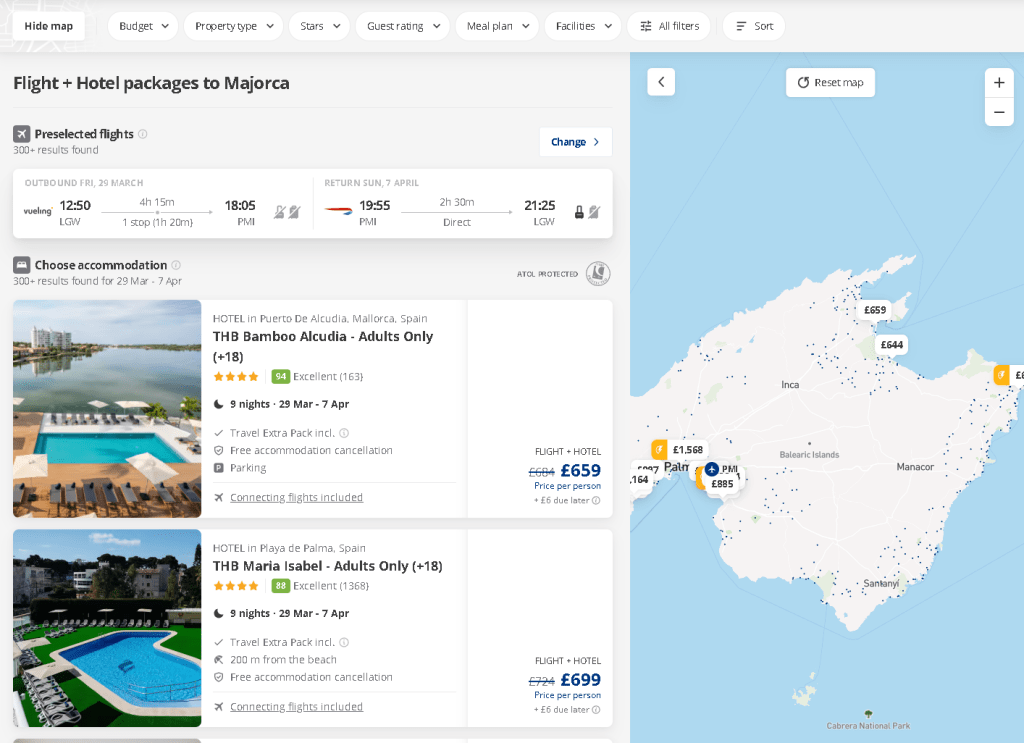Click the Parking facility icon for Bamboo Alcudia
The image size is (1024, 743).
[219, 468]
